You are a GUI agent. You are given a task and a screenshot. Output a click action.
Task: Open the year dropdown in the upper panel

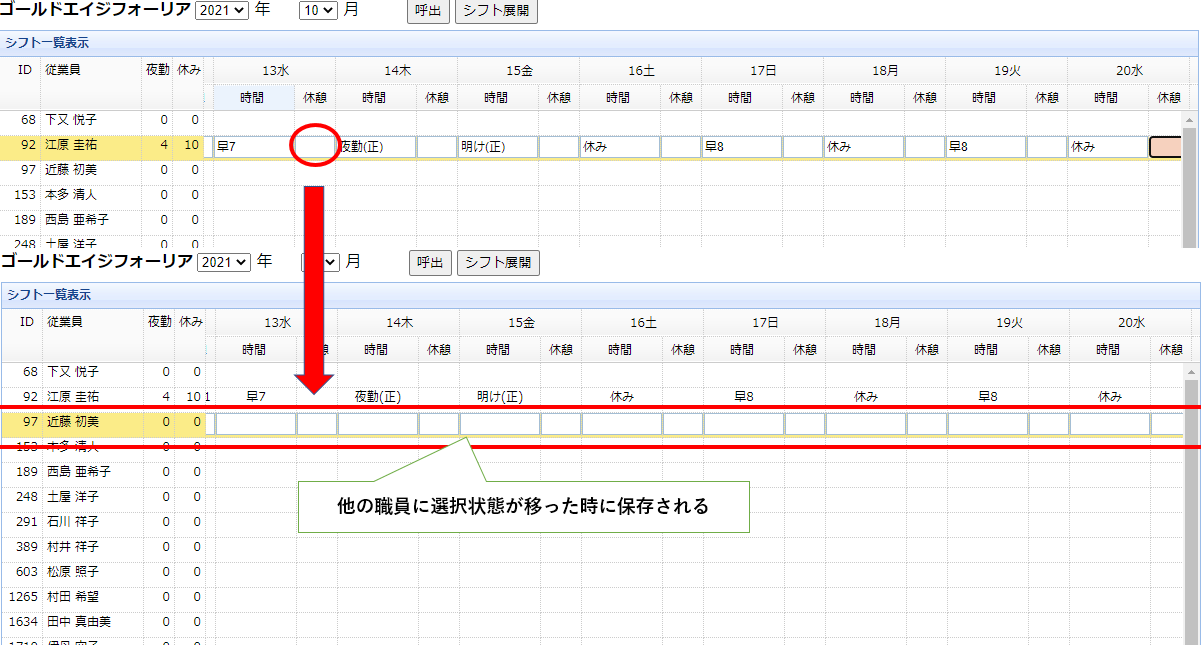(x=222, y=12)
